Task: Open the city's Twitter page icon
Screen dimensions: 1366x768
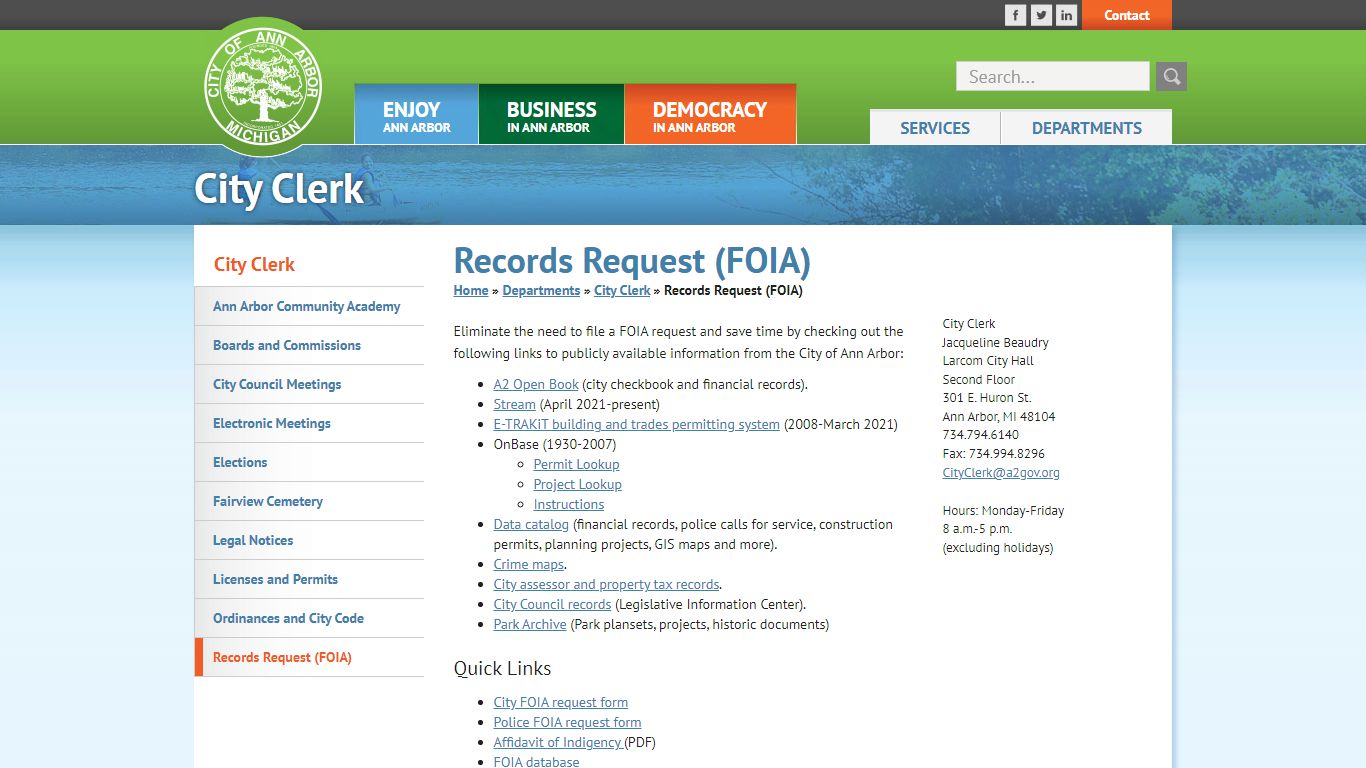Action: (1041, 15)
